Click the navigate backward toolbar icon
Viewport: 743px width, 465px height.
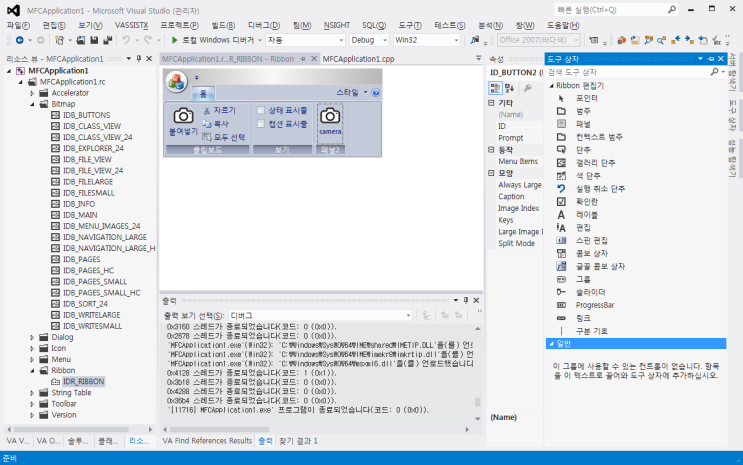[x=19, y=40]
